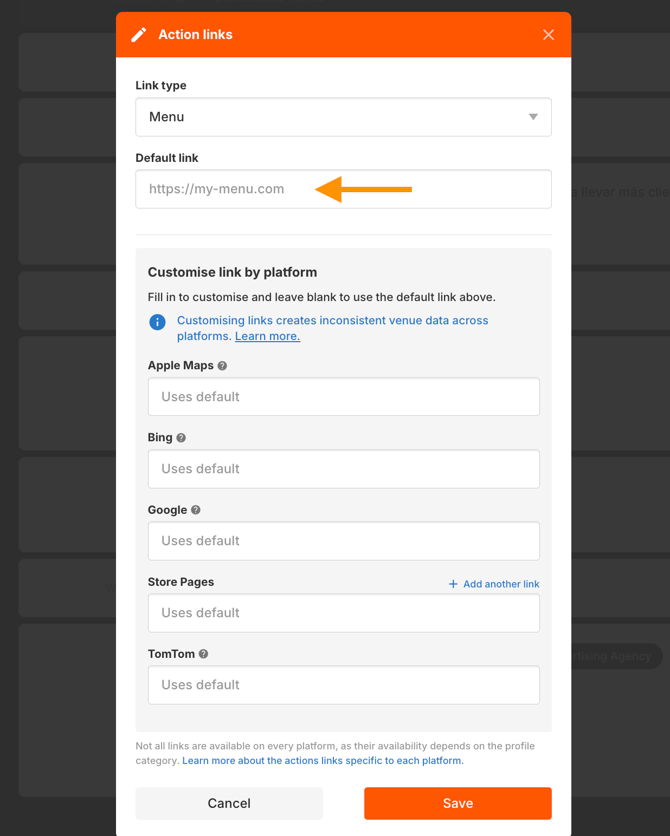Focus the Google link field
670x836 pixels.
click(343, 541)
